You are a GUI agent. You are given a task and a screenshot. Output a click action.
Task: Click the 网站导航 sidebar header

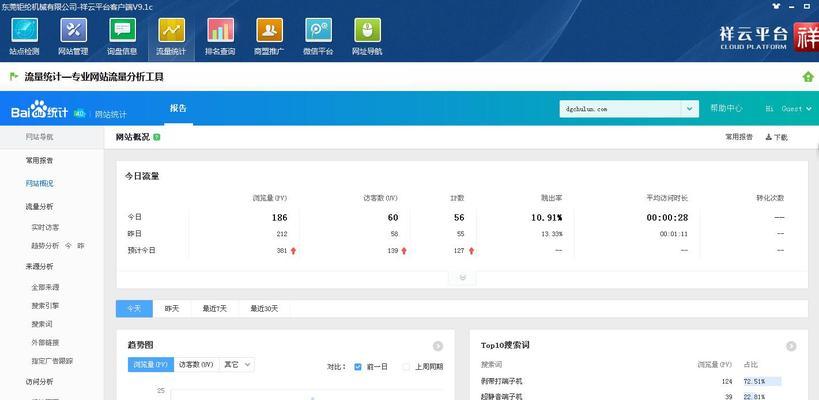point(40,137)
